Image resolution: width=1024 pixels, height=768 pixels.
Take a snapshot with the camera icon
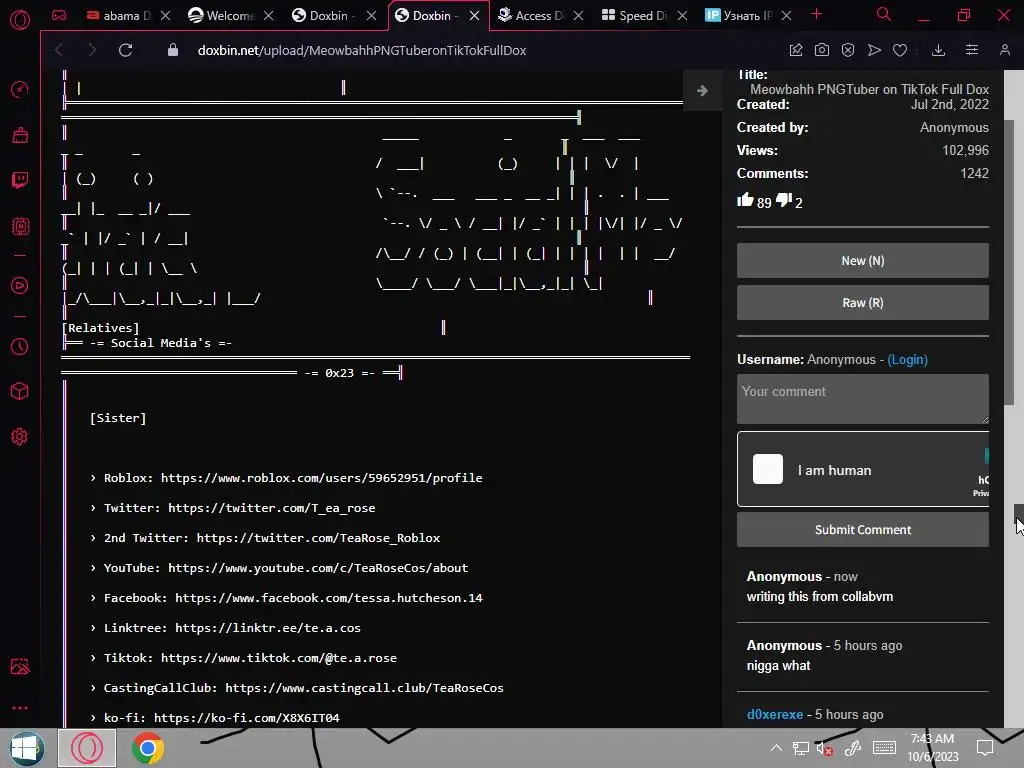[x=822, y=50]
